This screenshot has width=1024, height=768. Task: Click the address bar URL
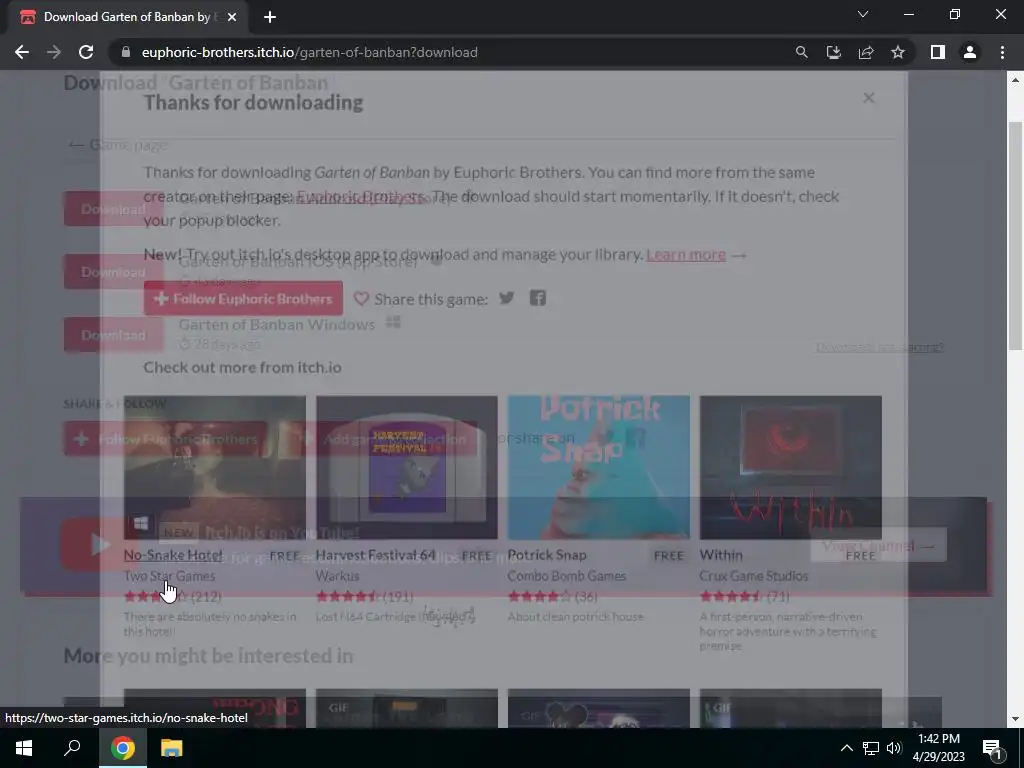(x=310, y=52)
